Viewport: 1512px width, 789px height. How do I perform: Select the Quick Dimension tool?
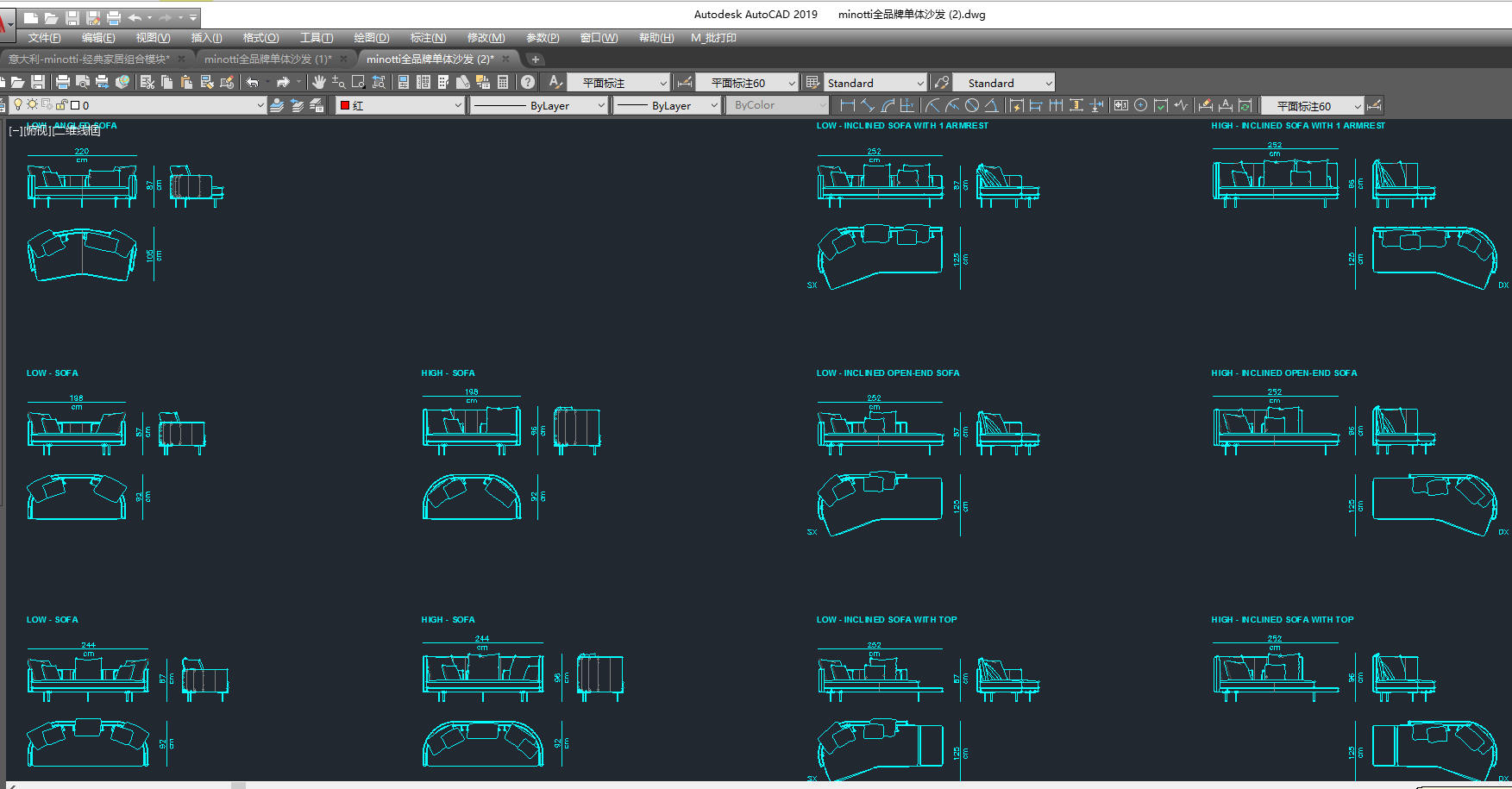[x=1017, y=105]
